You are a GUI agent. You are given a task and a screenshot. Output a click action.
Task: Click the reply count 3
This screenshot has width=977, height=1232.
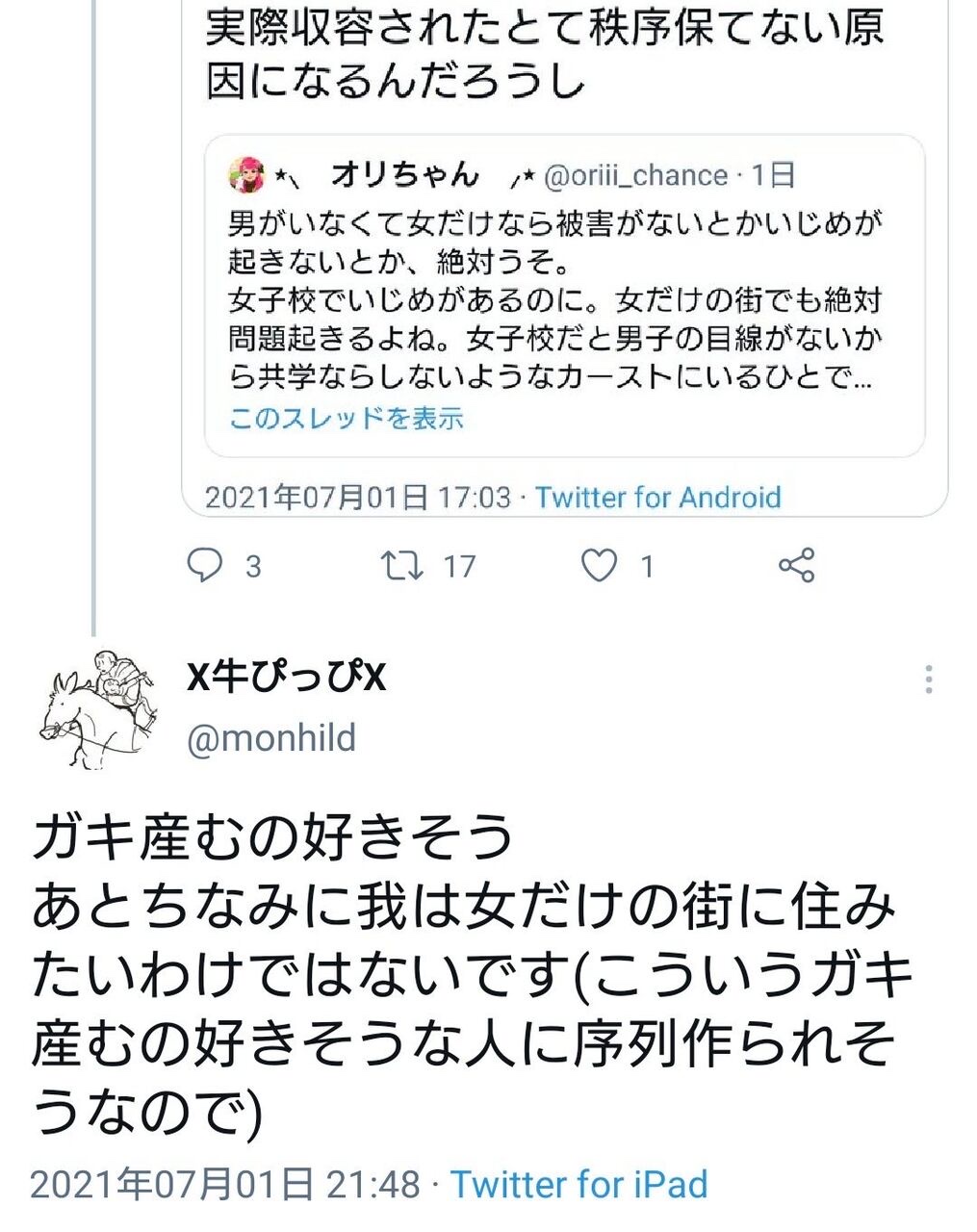click(253, 566)
